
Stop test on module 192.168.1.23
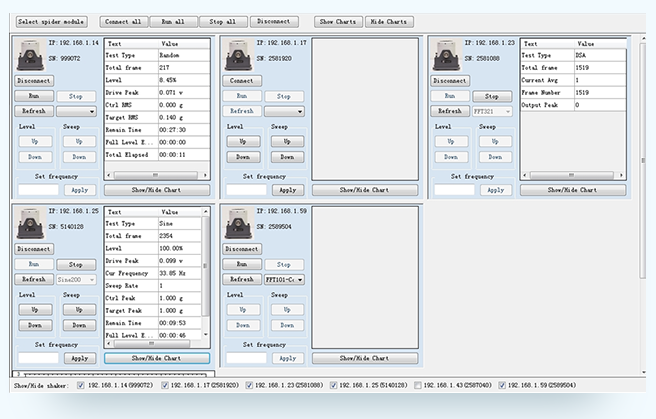(x=492, y=96)
